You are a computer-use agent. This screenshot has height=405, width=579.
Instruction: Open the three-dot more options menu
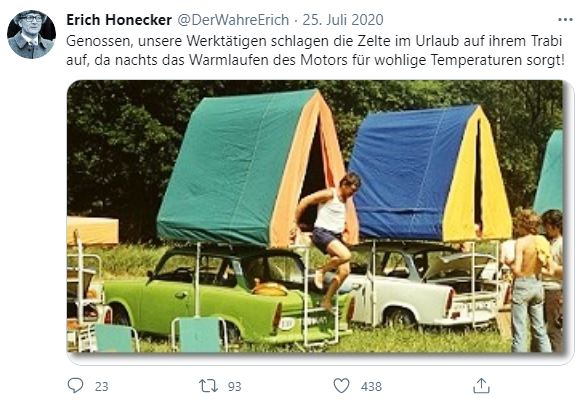click(565, 20)
